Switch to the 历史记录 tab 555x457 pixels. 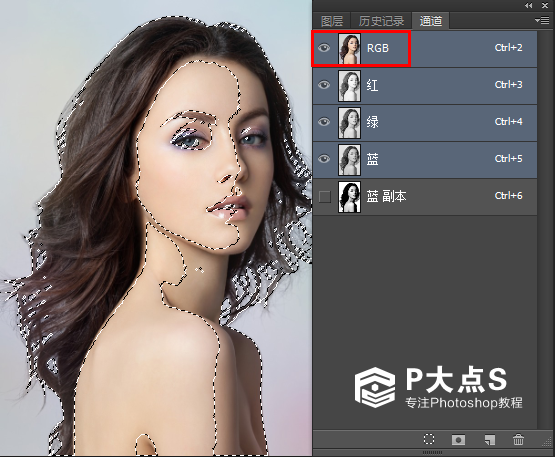[x=381, y=21]
